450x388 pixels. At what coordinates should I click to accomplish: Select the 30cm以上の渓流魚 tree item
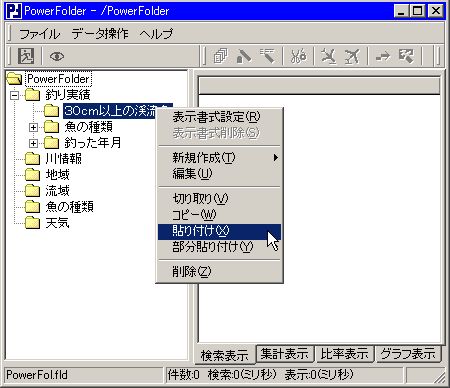point(110,111)
